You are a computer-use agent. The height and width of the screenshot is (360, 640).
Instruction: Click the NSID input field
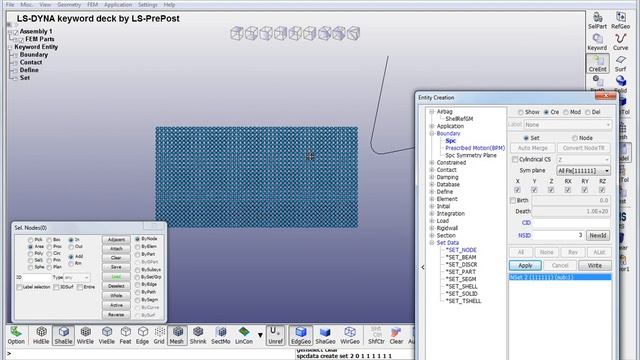(558, 235)
